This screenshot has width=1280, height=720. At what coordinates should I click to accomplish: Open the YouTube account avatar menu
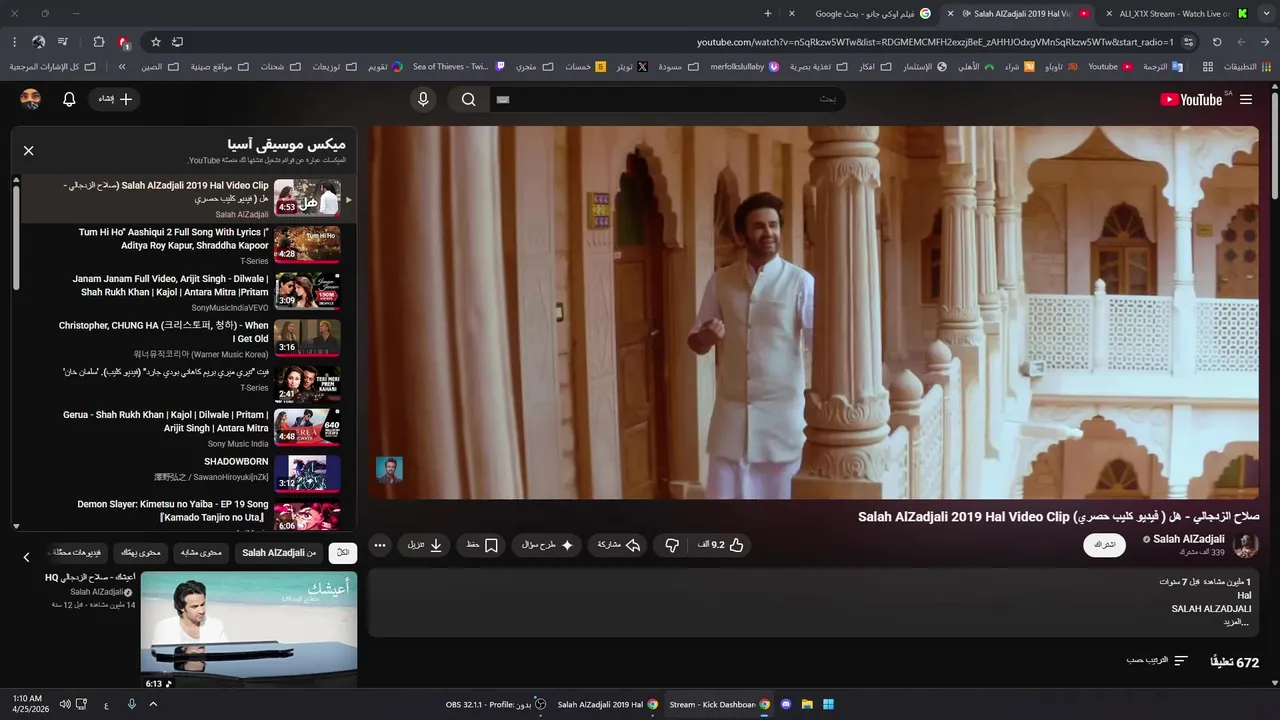coord(31,99)
